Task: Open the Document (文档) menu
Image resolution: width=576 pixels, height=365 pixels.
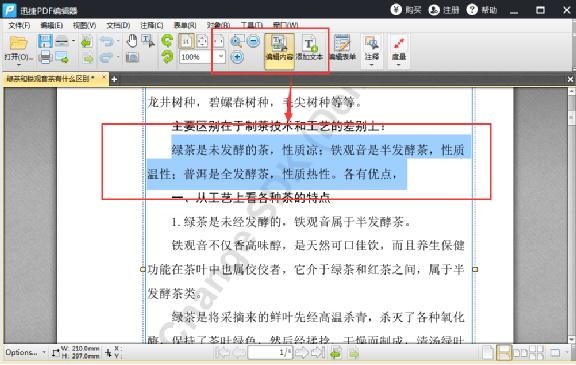Action: 118,25
